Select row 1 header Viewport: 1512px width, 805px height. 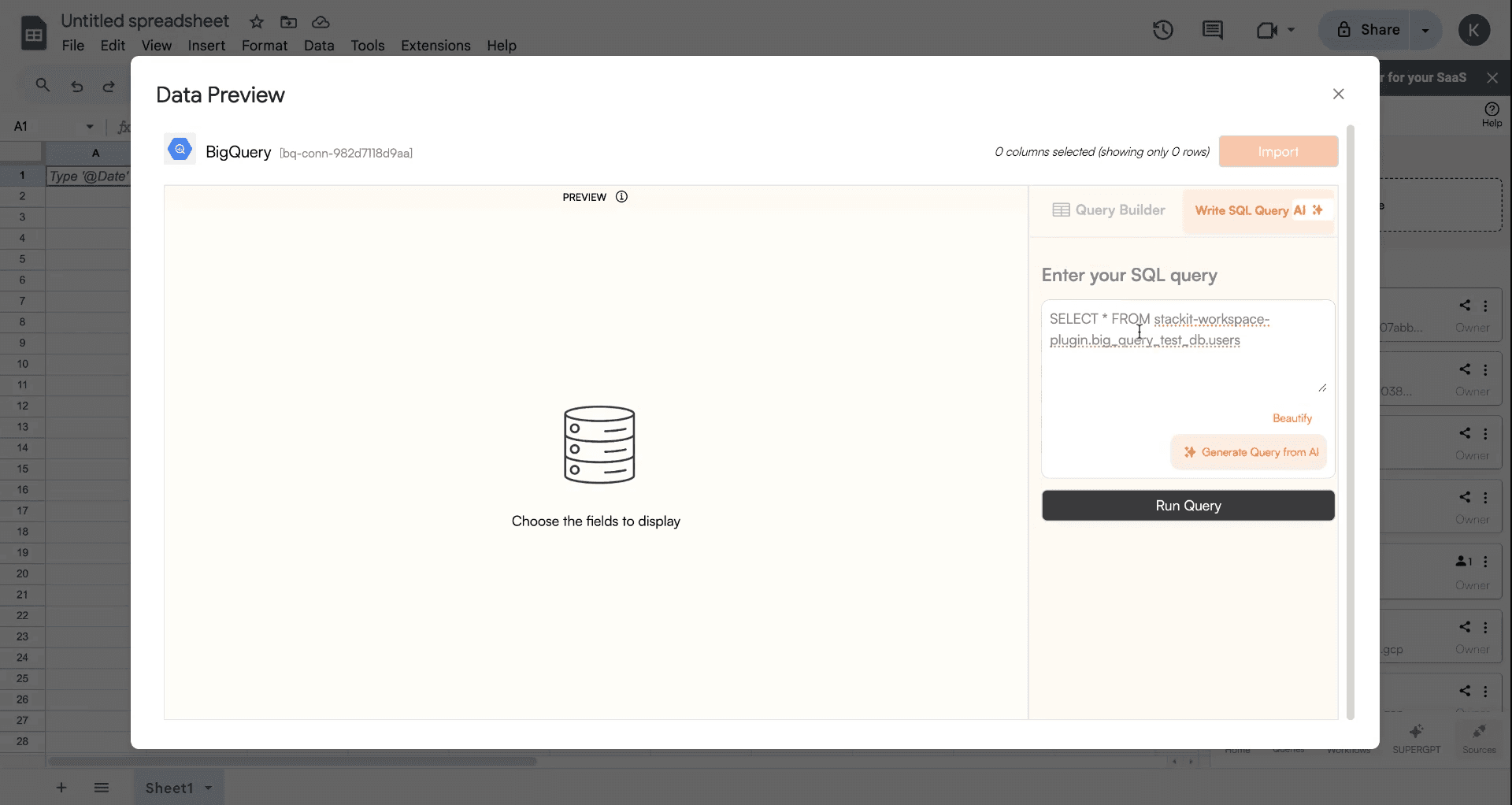tap(23, 175)
